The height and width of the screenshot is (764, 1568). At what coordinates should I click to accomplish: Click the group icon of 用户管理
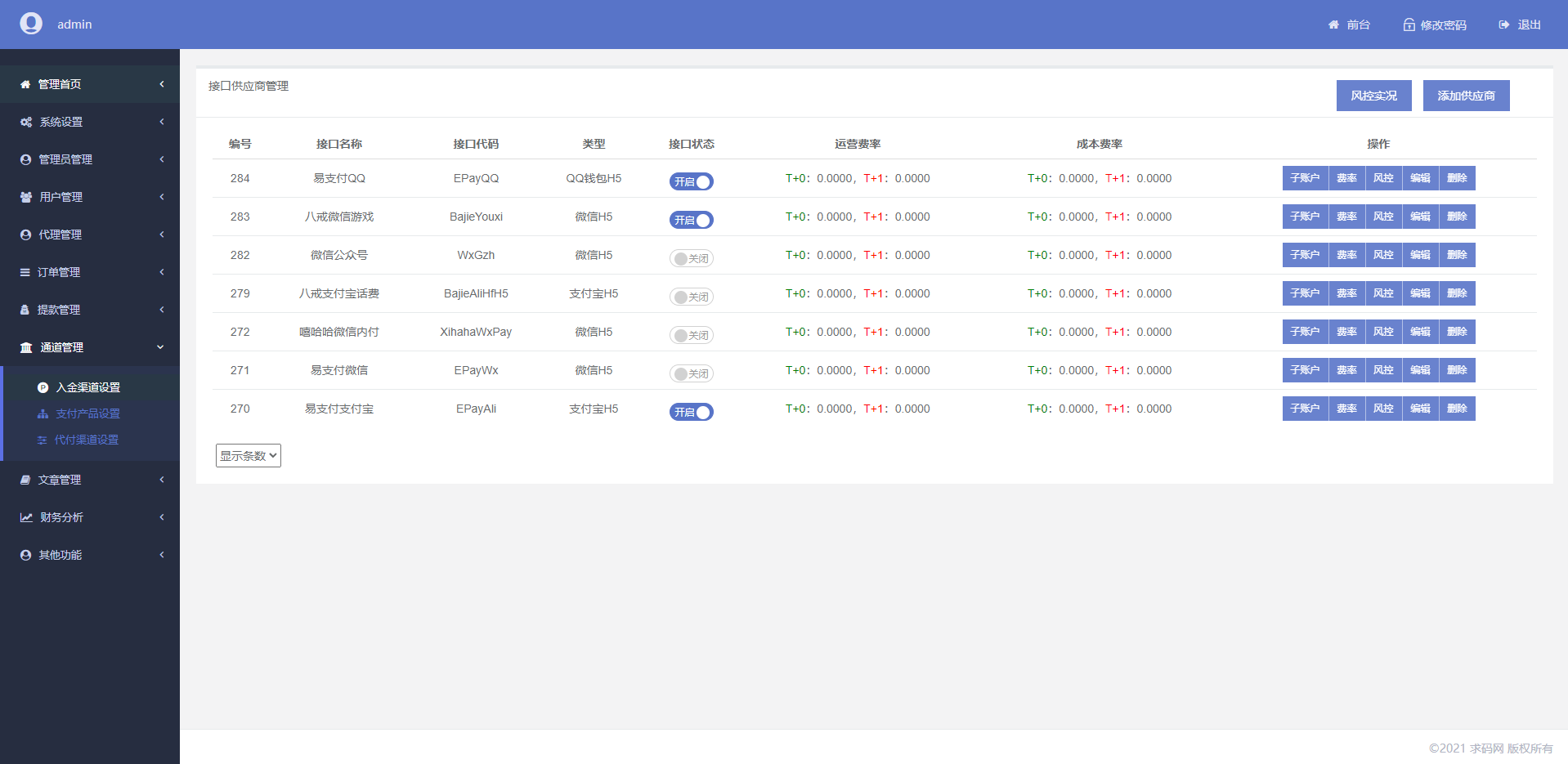click(26, 197)
